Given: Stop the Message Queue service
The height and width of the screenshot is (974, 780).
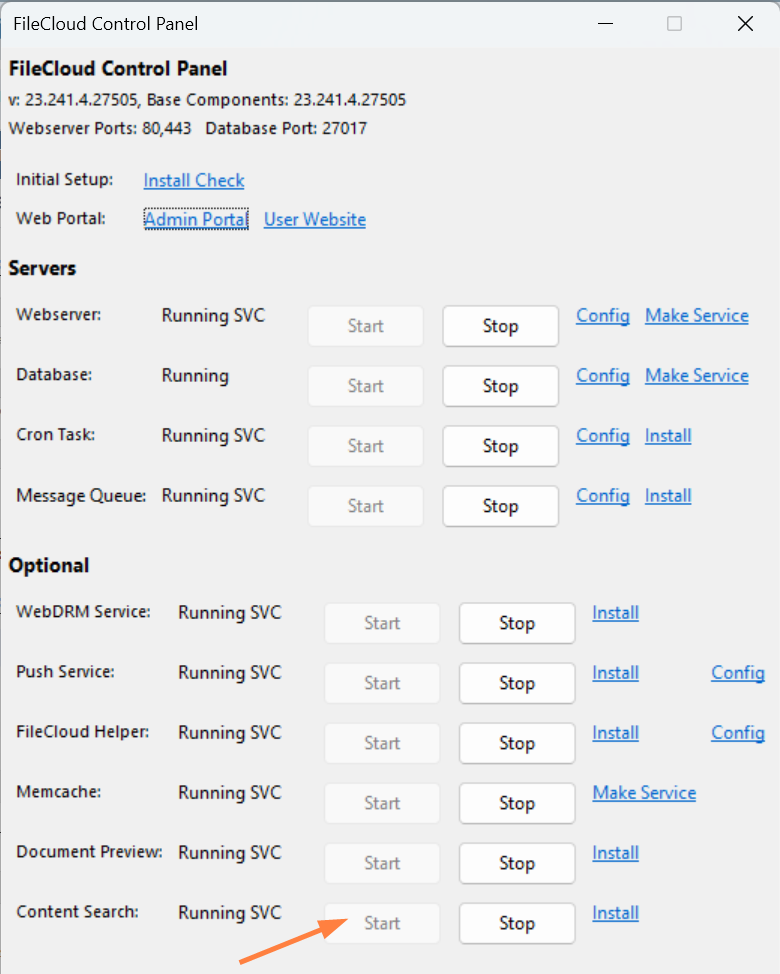Looking at the screenshot, I should (x=500, y=506).
